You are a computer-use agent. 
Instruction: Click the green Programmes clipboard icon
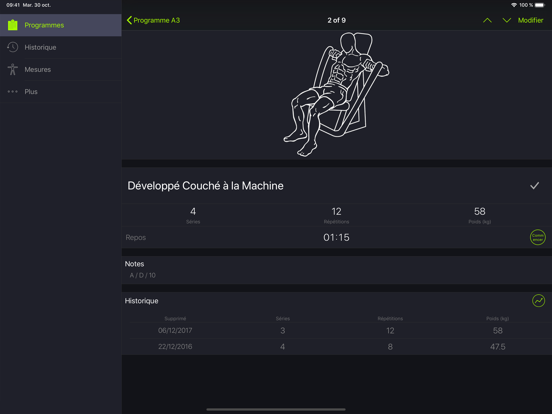tap(13, 25)
